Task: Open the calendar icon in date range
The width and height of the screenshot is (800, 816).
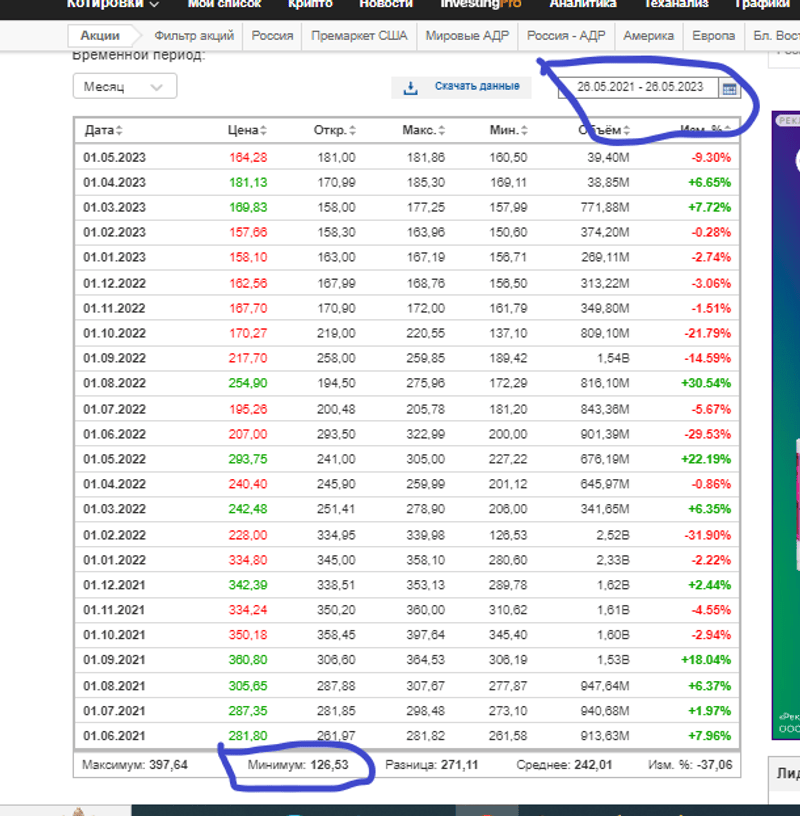Action: (729, 88)
